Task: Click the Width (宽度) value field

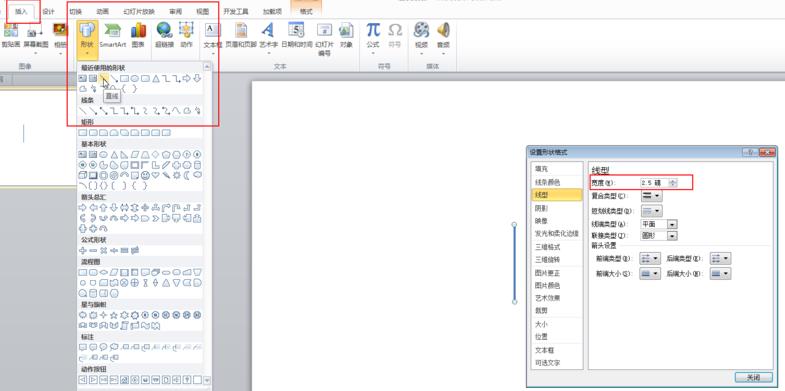Action: [654, 183]
